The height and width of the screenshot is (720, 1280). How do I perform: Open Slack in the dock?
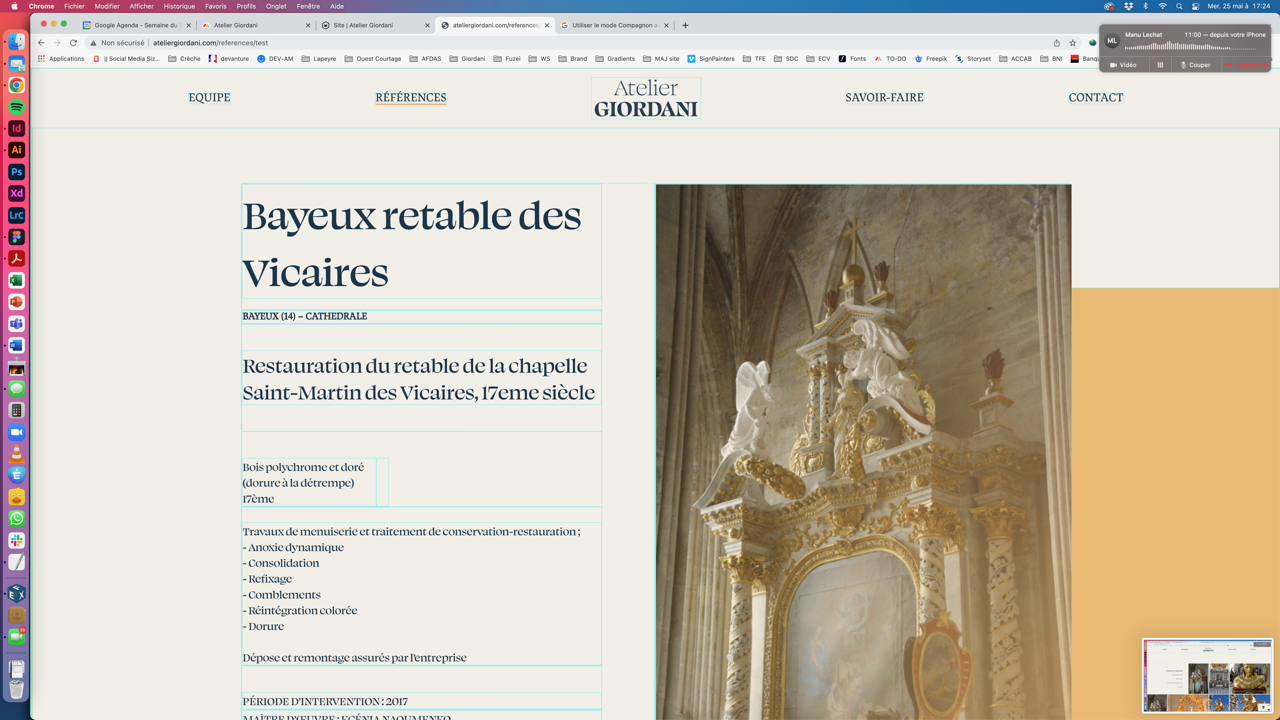coord(16,540)
